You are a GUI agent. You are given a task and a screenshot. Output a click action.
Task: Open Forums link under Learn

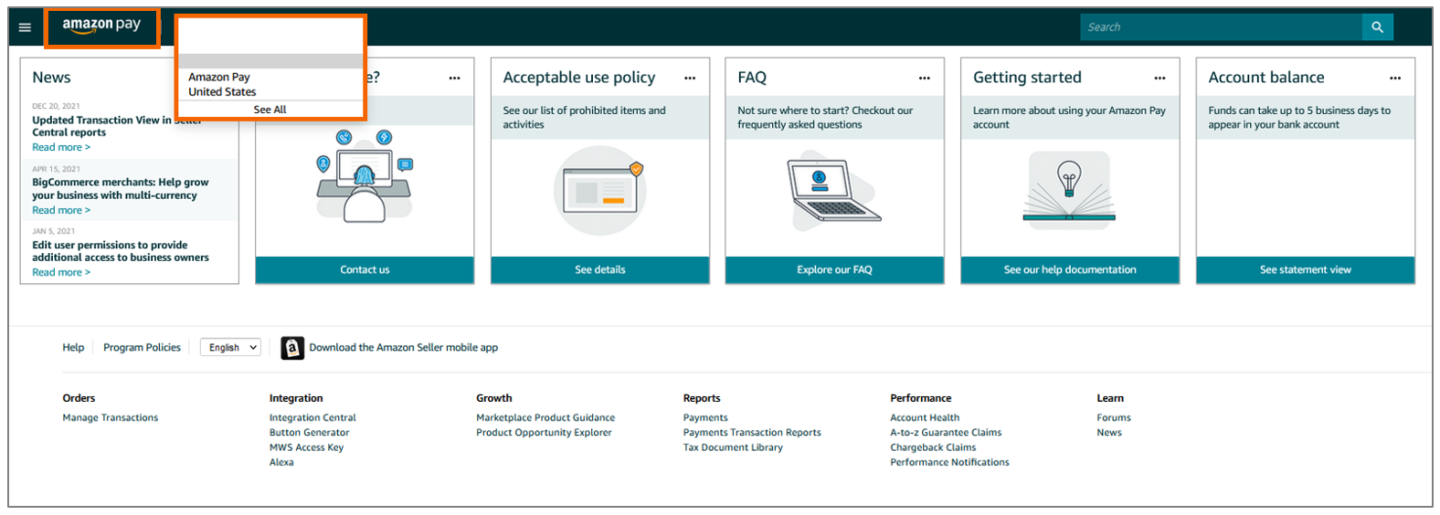point(1114,418)
